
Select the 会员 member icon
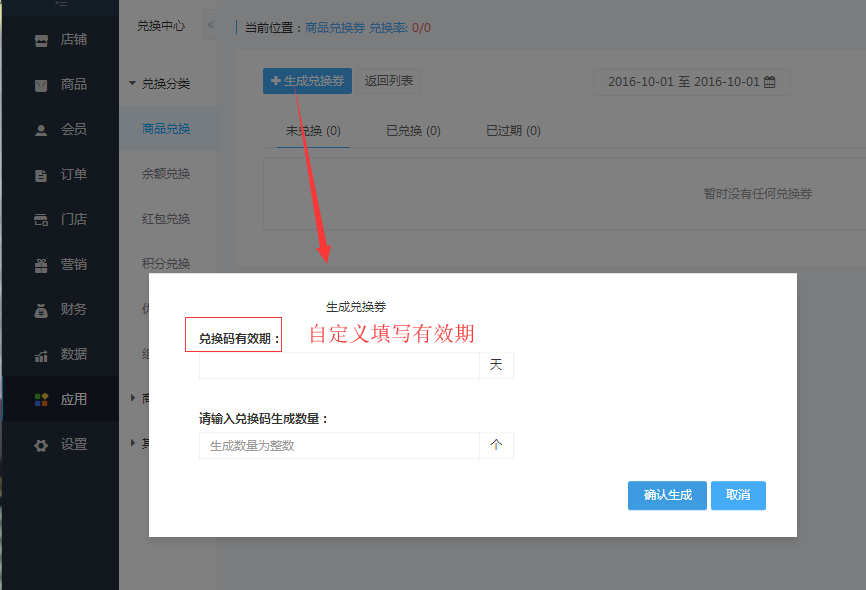coord(41,130)
